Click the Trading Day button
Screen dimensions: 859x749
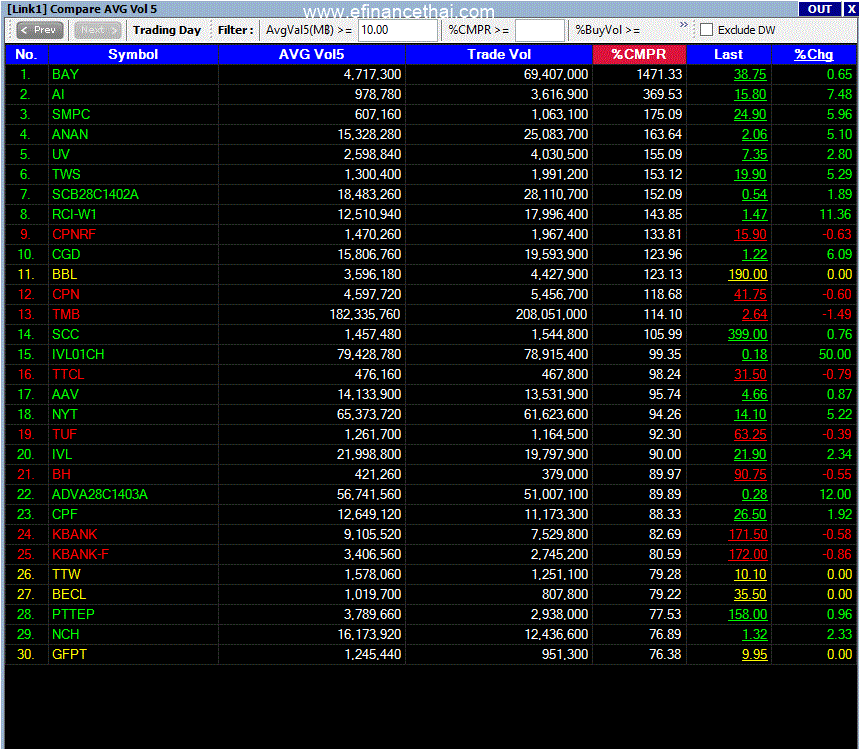coord(167,30)
